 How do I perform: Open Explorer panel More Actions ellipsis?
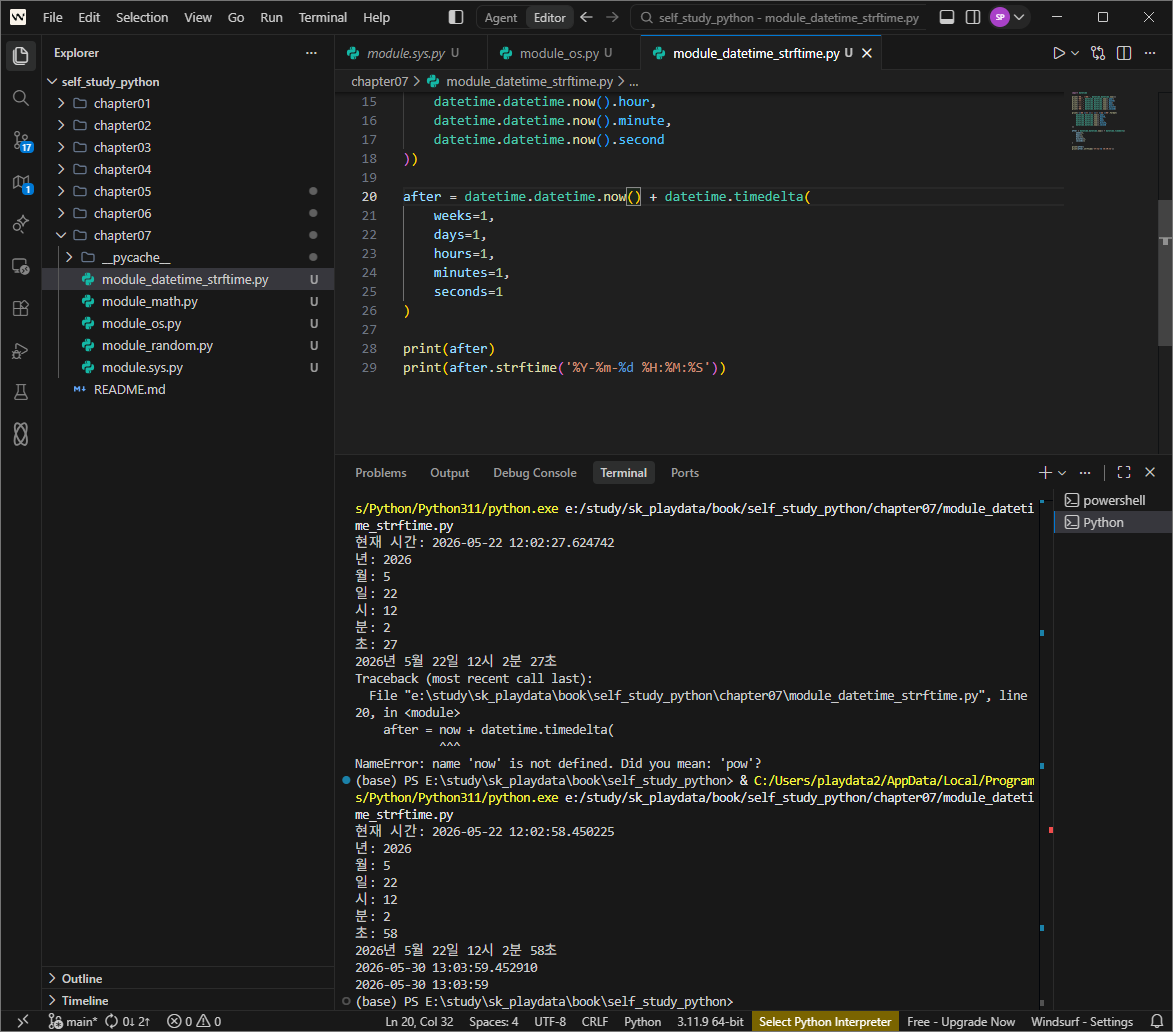point(311,53)
